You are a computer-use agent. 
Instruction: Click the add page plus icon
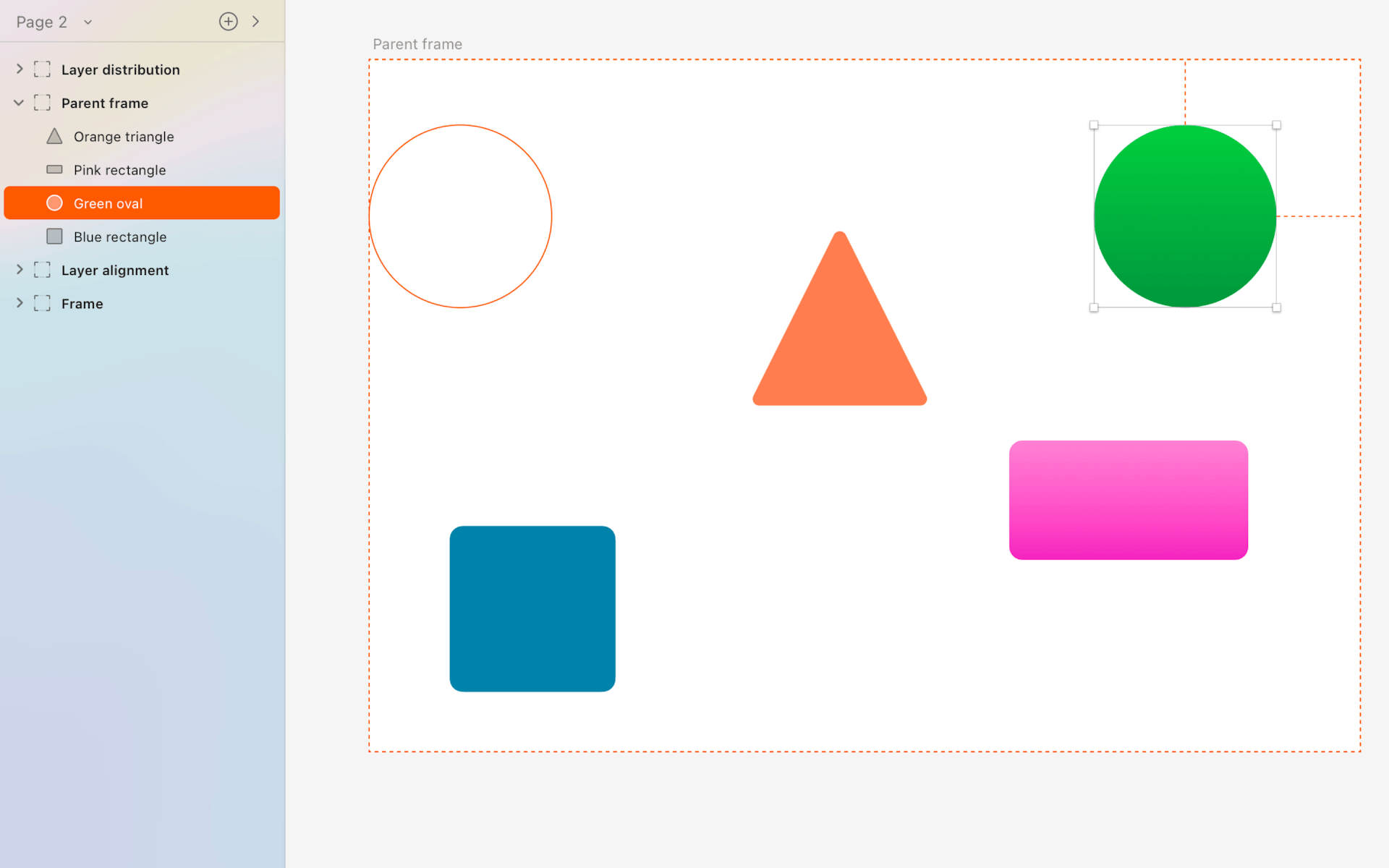coord(228,22)
